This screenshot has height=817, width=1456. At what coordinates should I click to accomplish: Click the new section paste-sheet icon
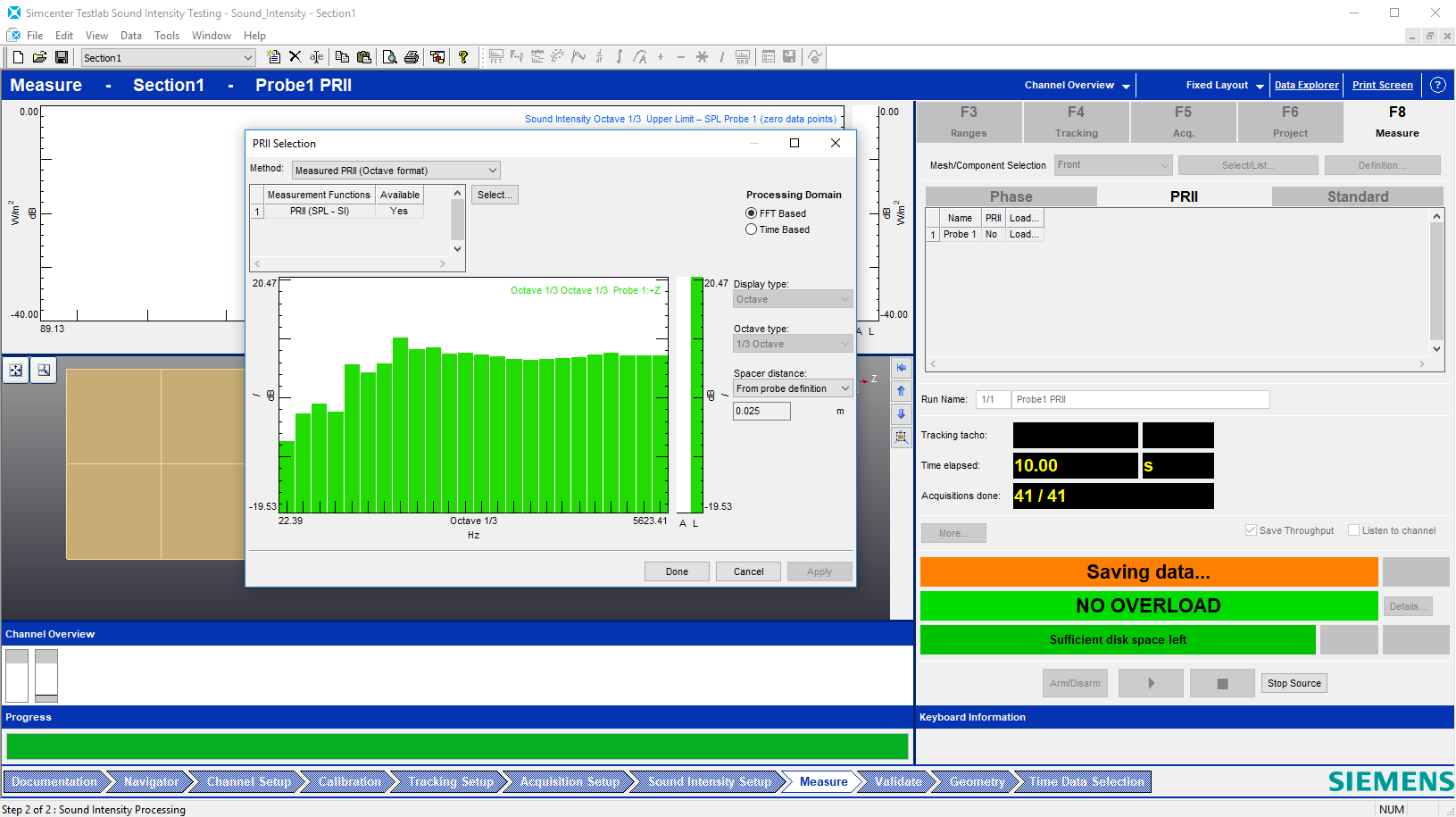274,57
